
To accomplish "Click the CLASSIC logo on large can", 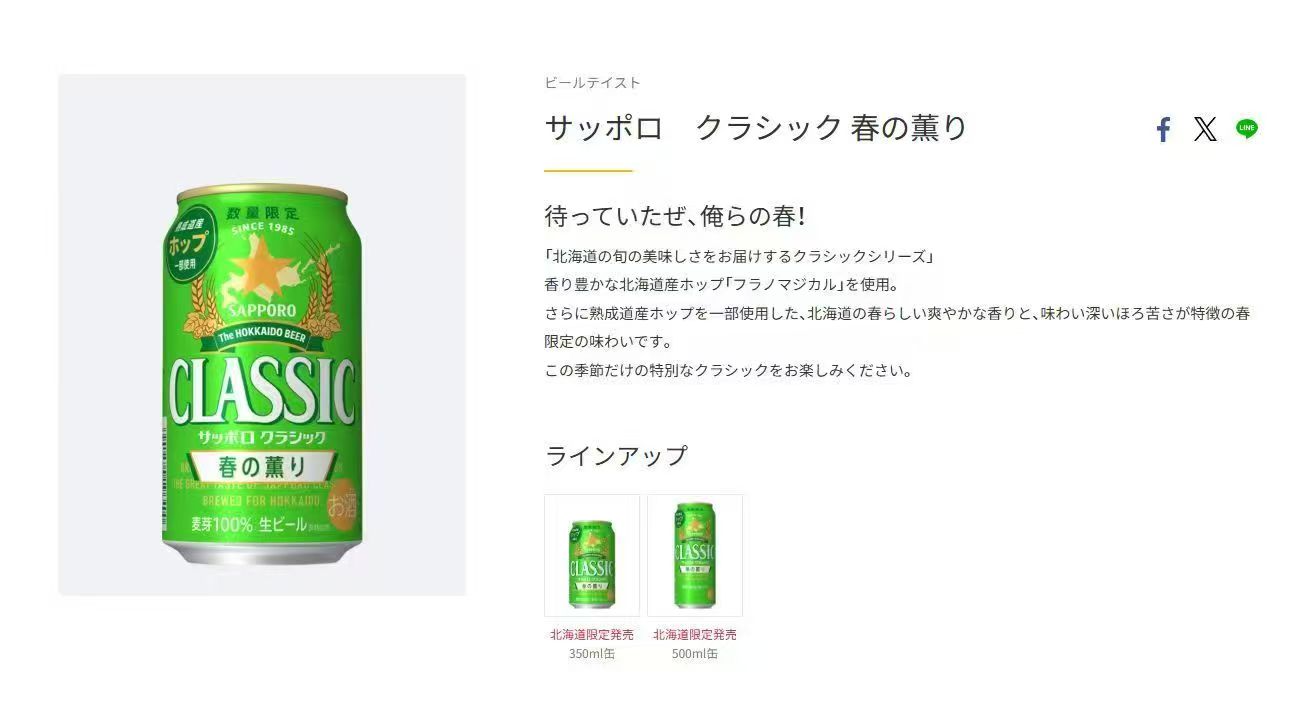I will point(260,392).
